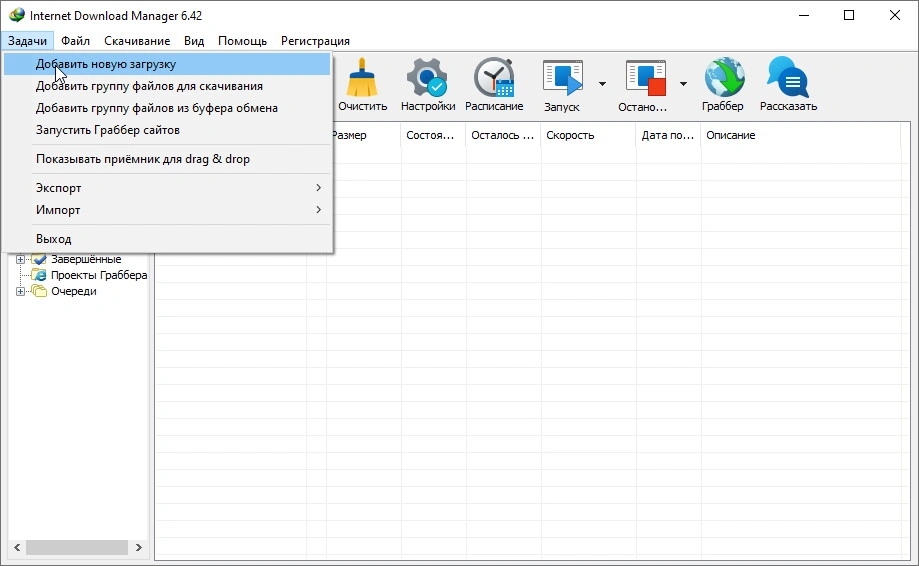Open Настройки gear icon

coord(427,77)
